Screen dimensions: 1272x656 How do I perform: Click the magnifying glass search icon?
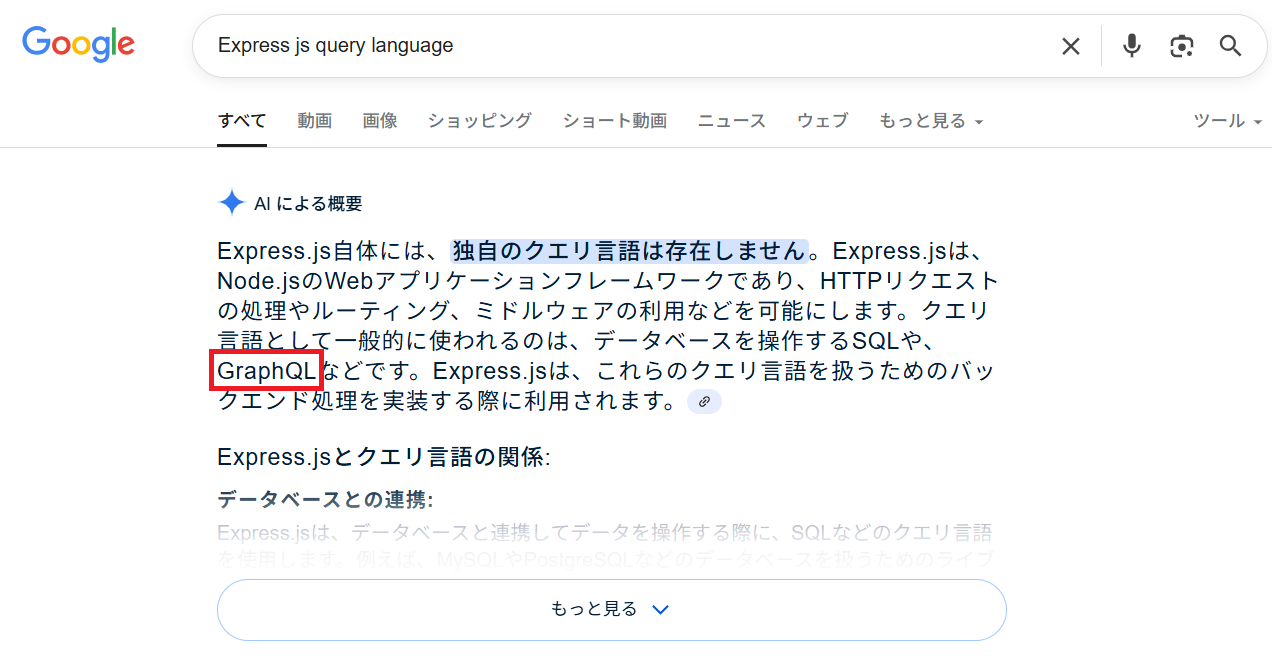pyautogui.click(x=1230, y=46)
